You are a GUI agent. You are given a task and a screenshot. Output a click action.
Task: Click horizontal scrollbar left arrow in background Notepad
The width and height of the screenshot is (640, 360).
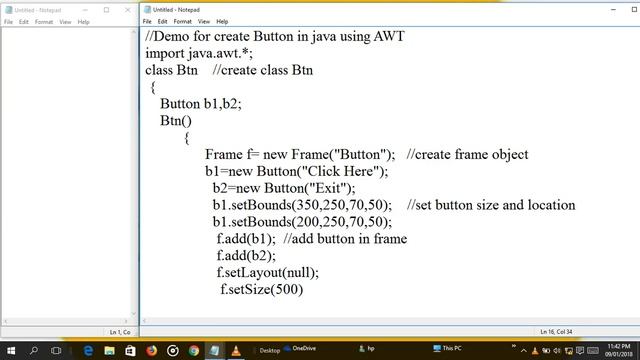[5, 321]
